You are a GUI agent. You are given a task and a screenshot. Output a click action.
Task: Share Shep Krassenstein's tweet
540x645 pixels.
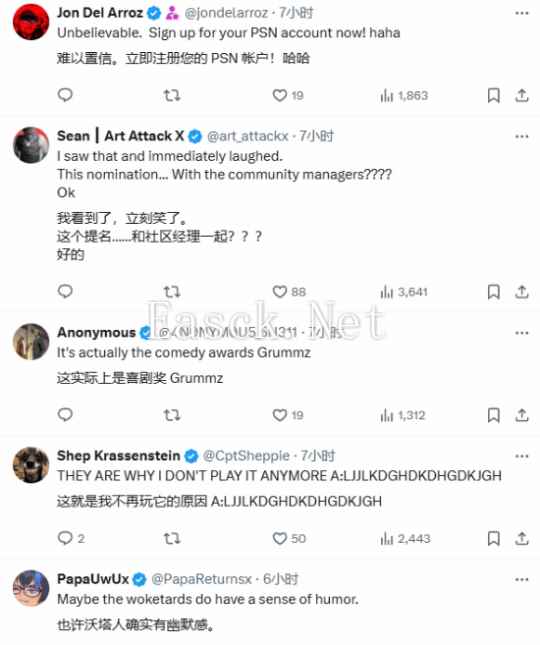pos(521,538)
